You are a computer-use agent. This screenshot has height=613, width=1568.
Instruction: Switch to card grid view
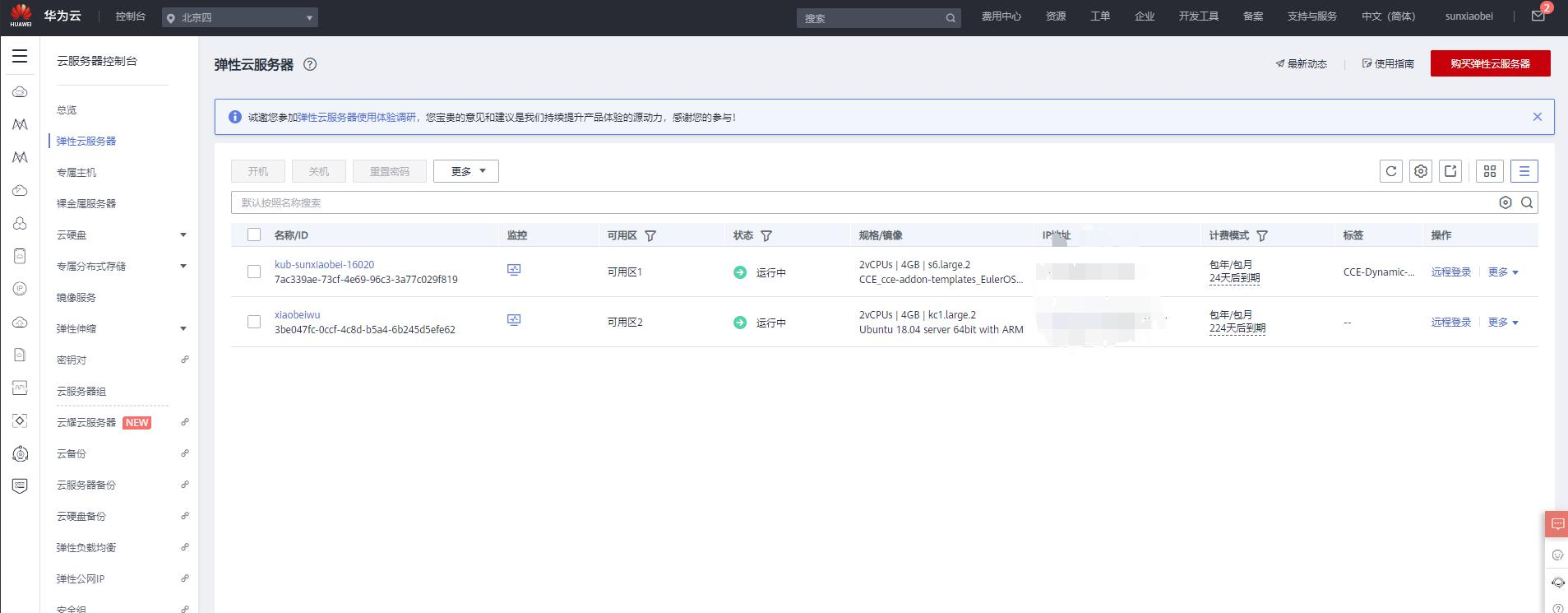pyautogui.click(x=1489, y=171)
